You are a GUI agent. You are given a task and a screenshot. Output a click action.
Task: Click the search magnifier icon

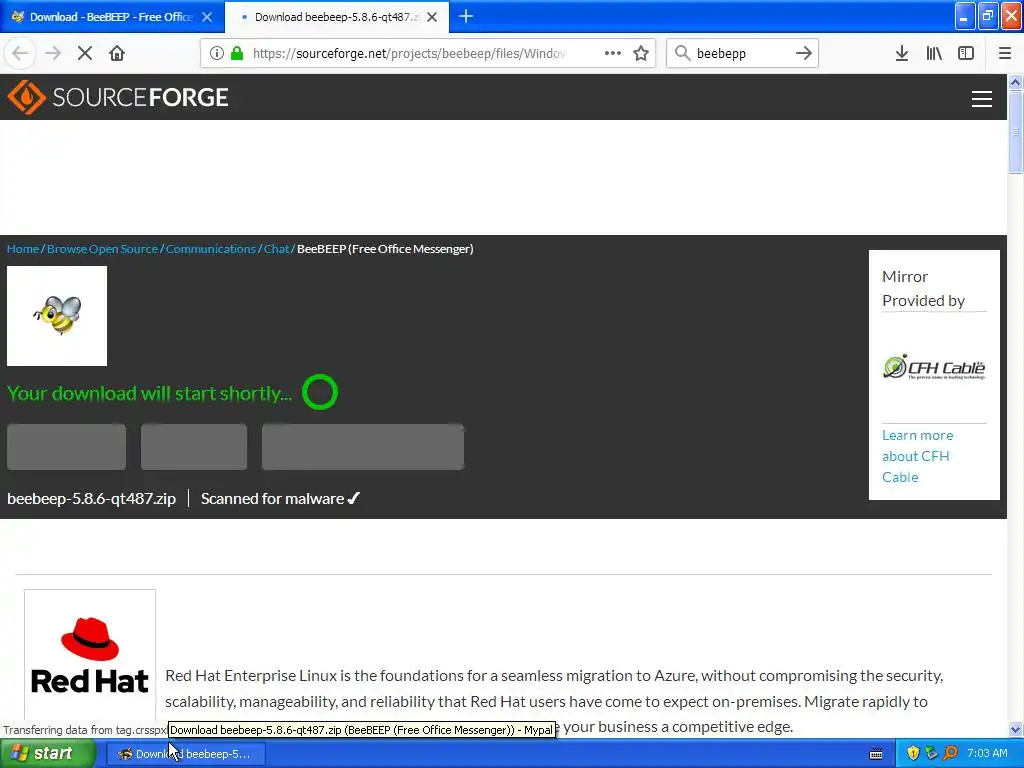682,54
